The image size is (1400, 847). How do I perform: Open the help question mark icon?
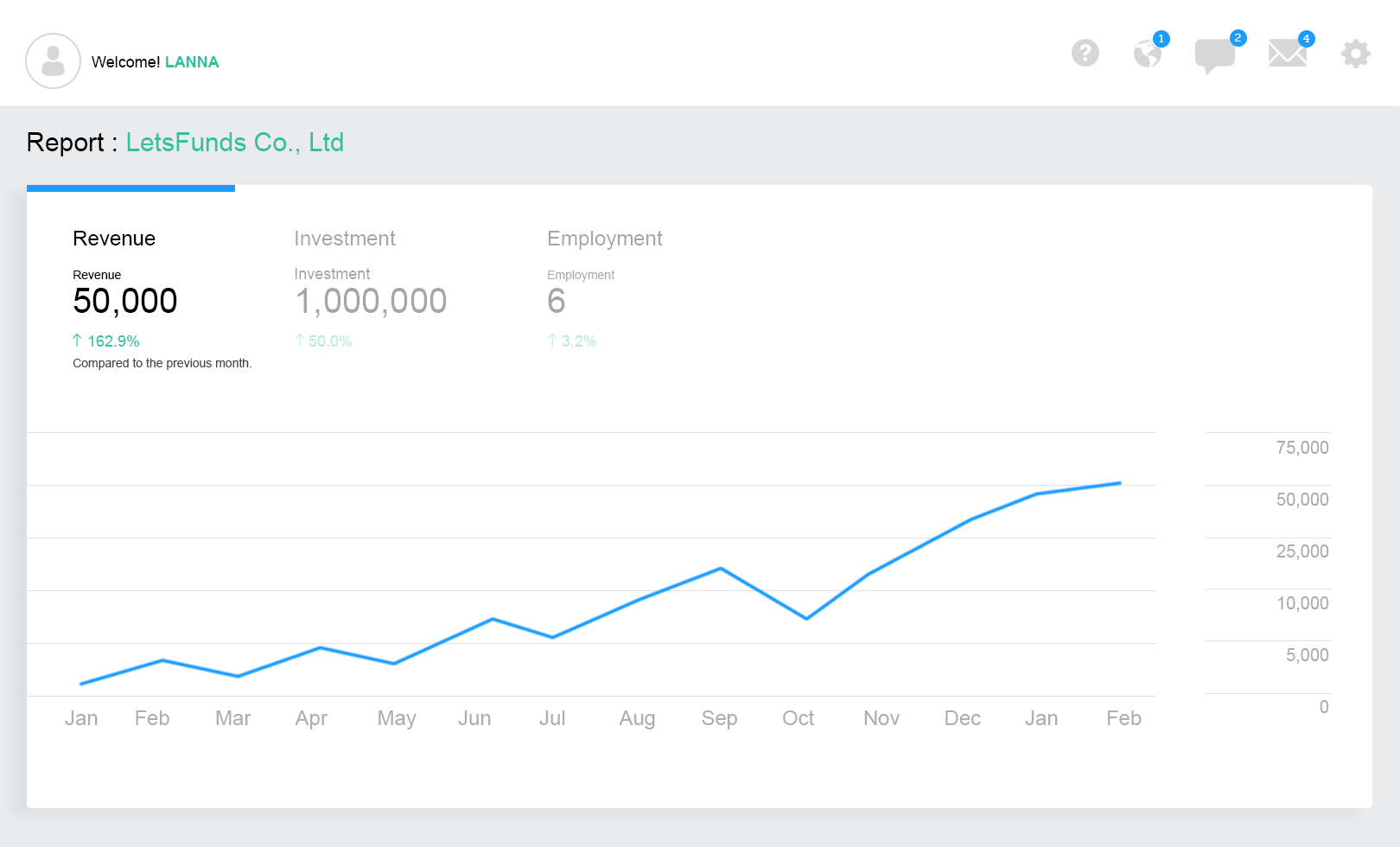(1085, 54)
